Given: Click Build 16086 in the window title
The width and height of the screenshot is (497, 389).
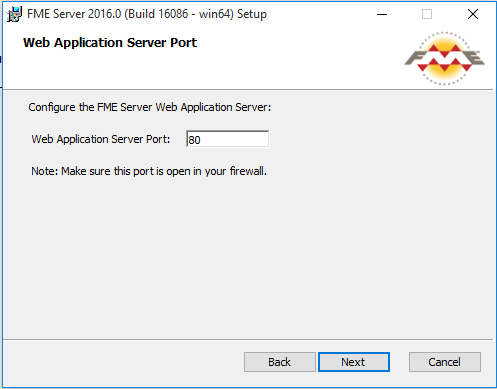Looking at the screenshot, I should tap(158, 14).
